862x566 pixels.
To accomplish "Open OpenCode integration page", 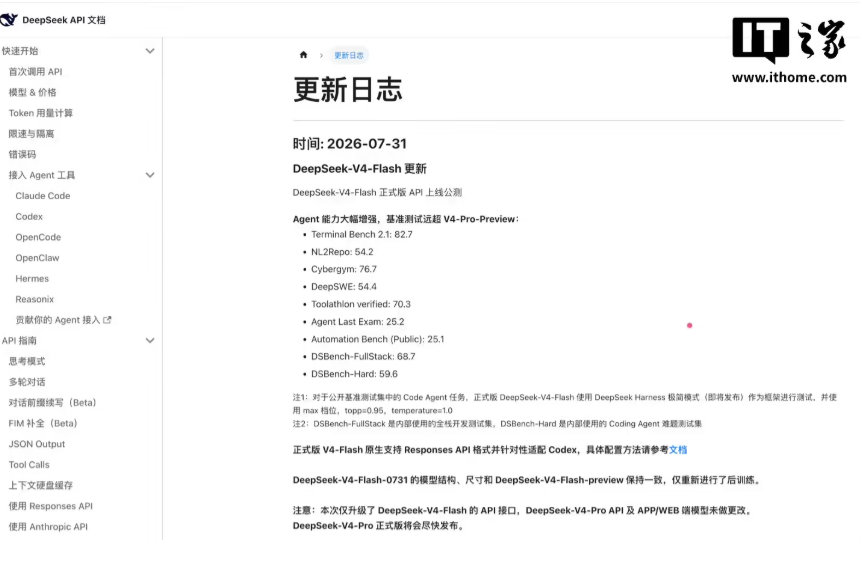I will tap(38, 237).
